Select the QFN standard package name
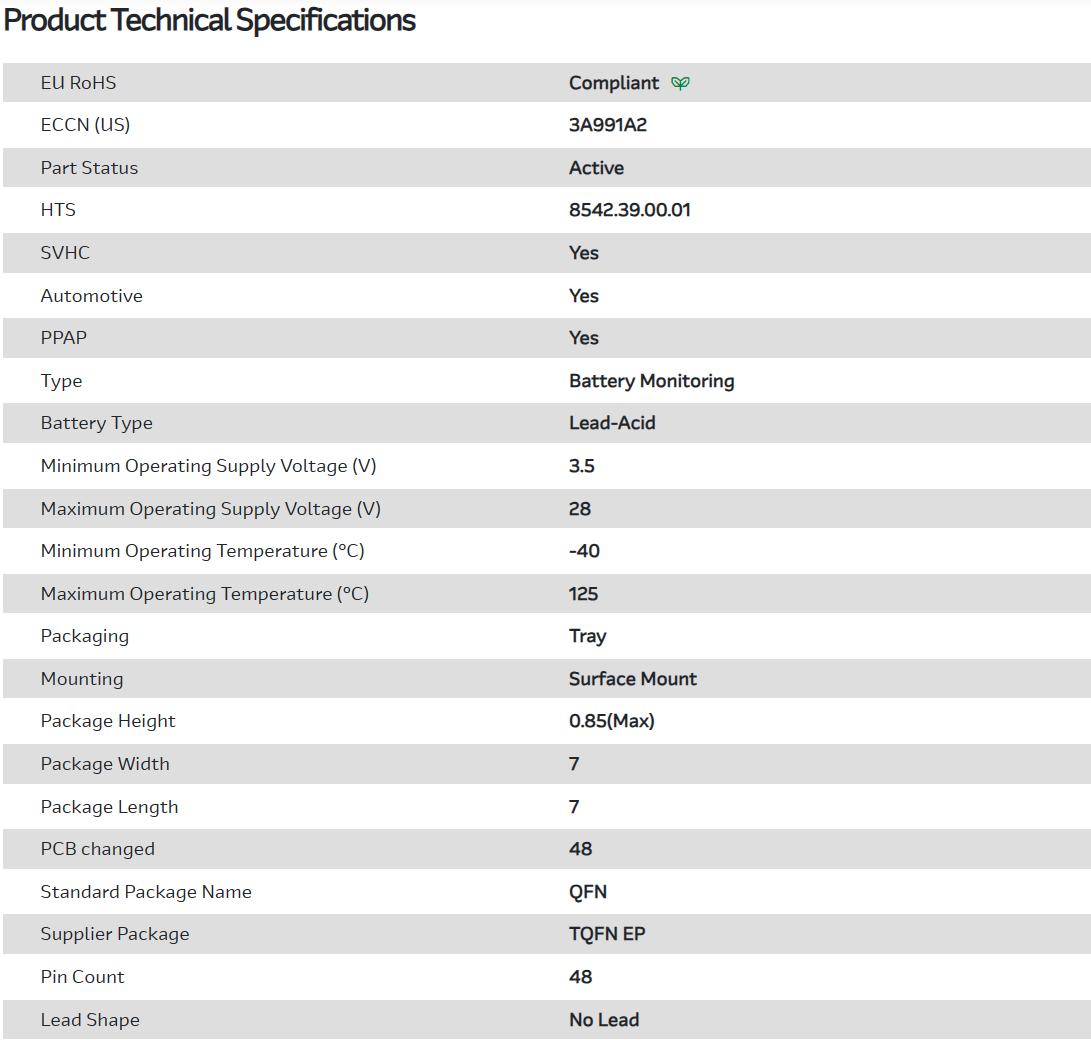1091x1040 pixels. [587, 892]
